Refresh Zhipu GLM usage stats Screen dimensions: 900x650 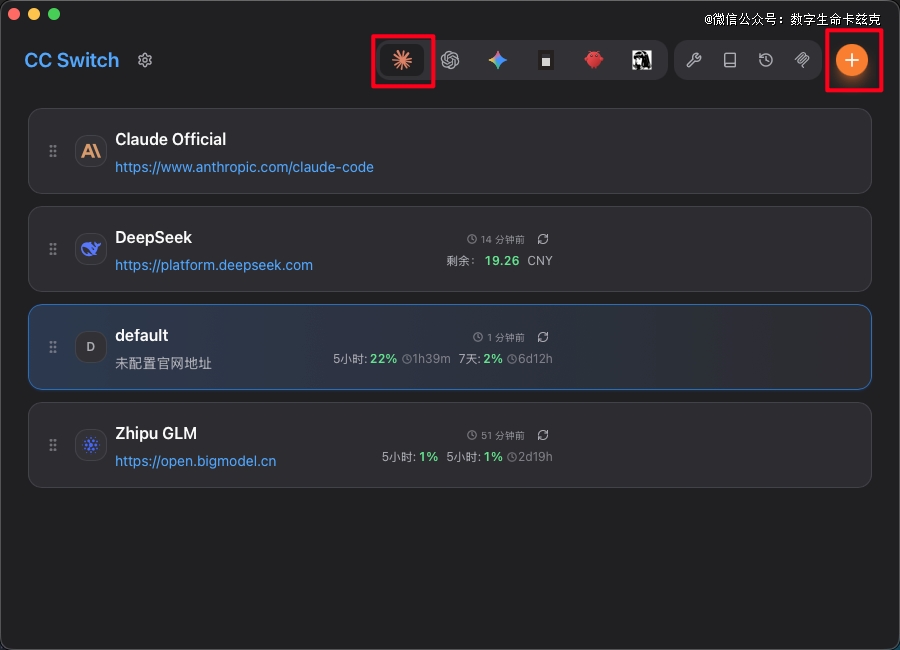click(543, 435)
